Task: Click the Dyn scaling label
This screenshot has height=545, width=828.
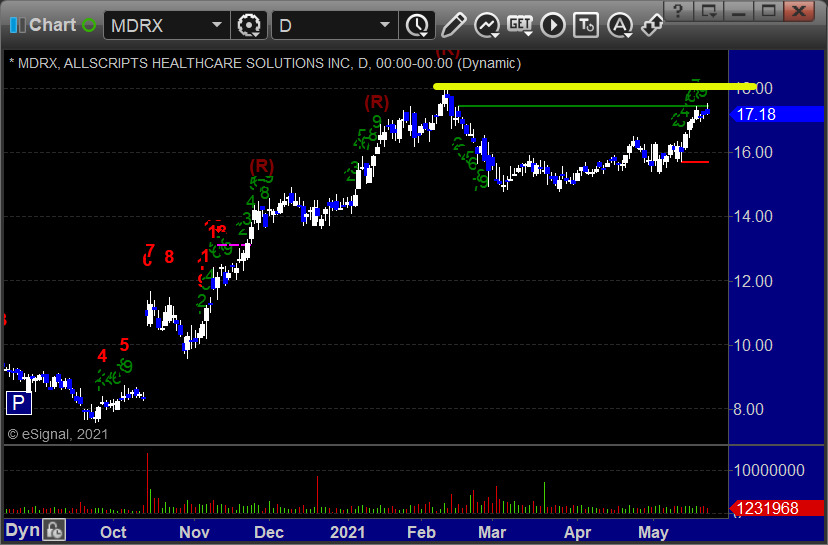Action: coord(22,530)
